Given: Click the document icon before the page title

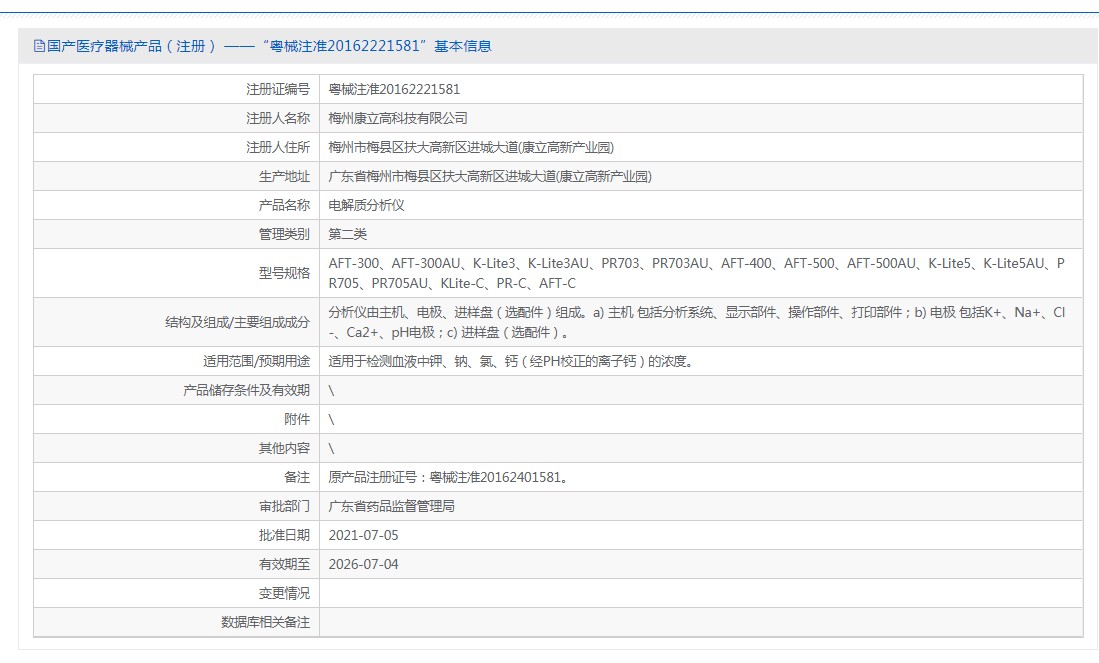Looking at the screenshot, I should [39, 46].
